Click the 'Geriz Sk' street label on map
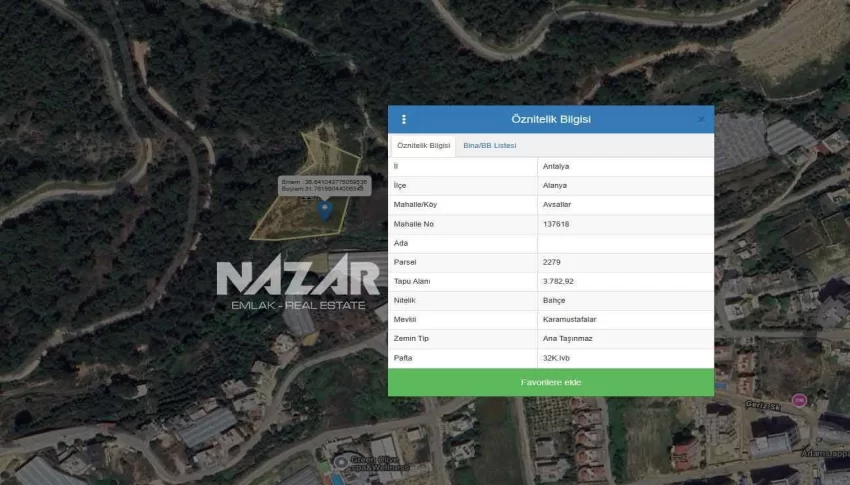Viewport: 850px width, 485px height. point(762,405)
